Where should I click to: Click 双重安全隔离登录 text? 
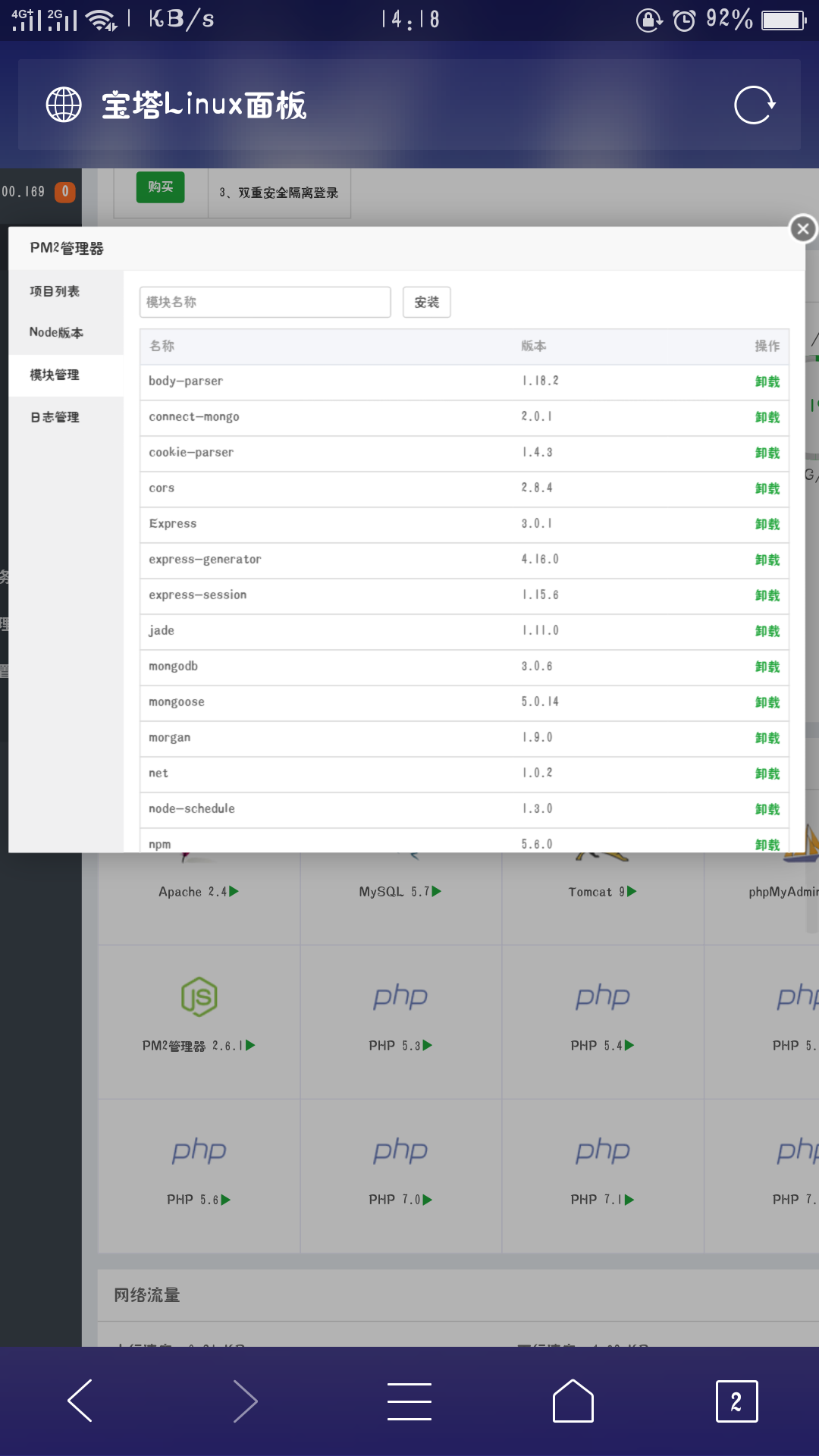pos(288,193)
